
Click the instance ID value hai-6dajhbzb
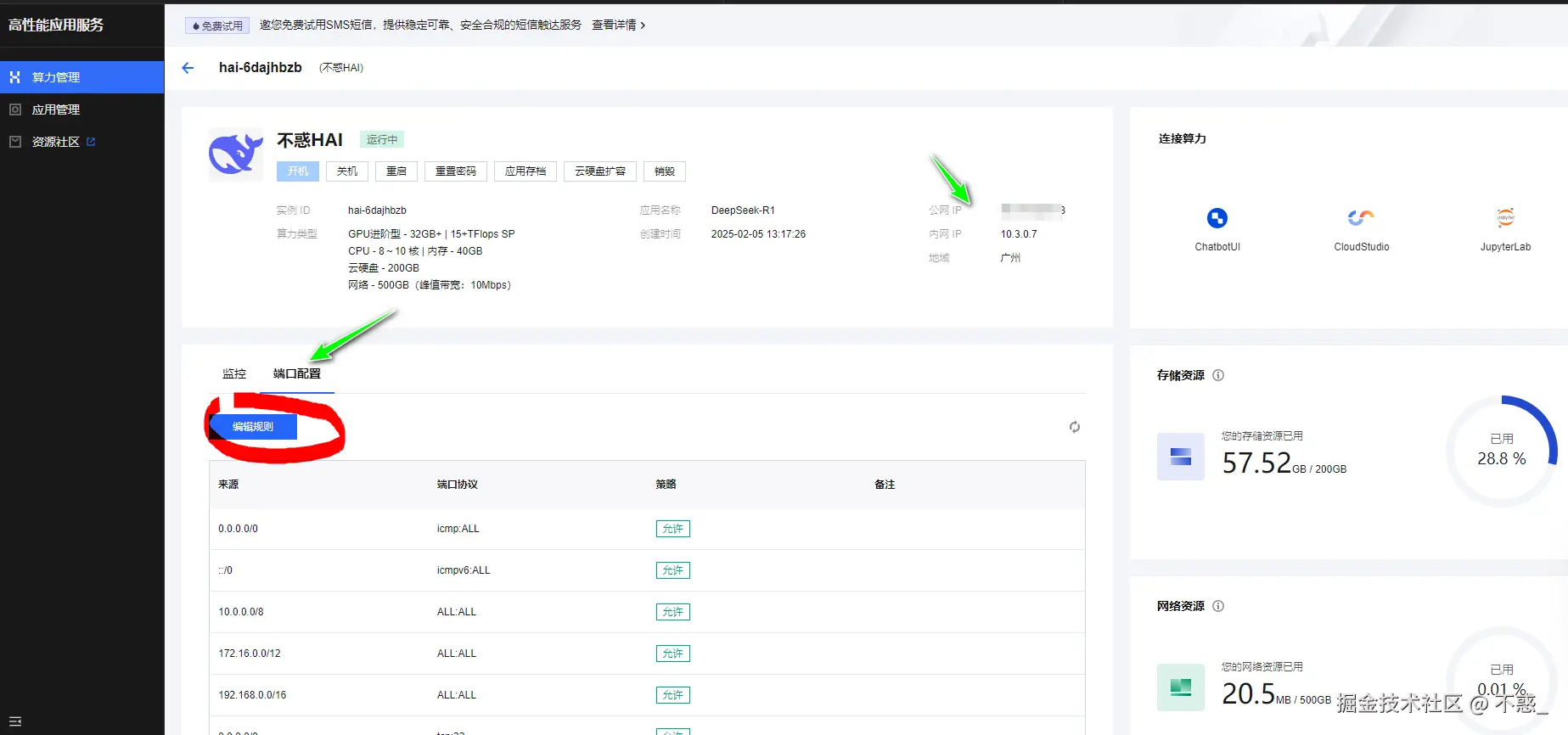(377, 210)
